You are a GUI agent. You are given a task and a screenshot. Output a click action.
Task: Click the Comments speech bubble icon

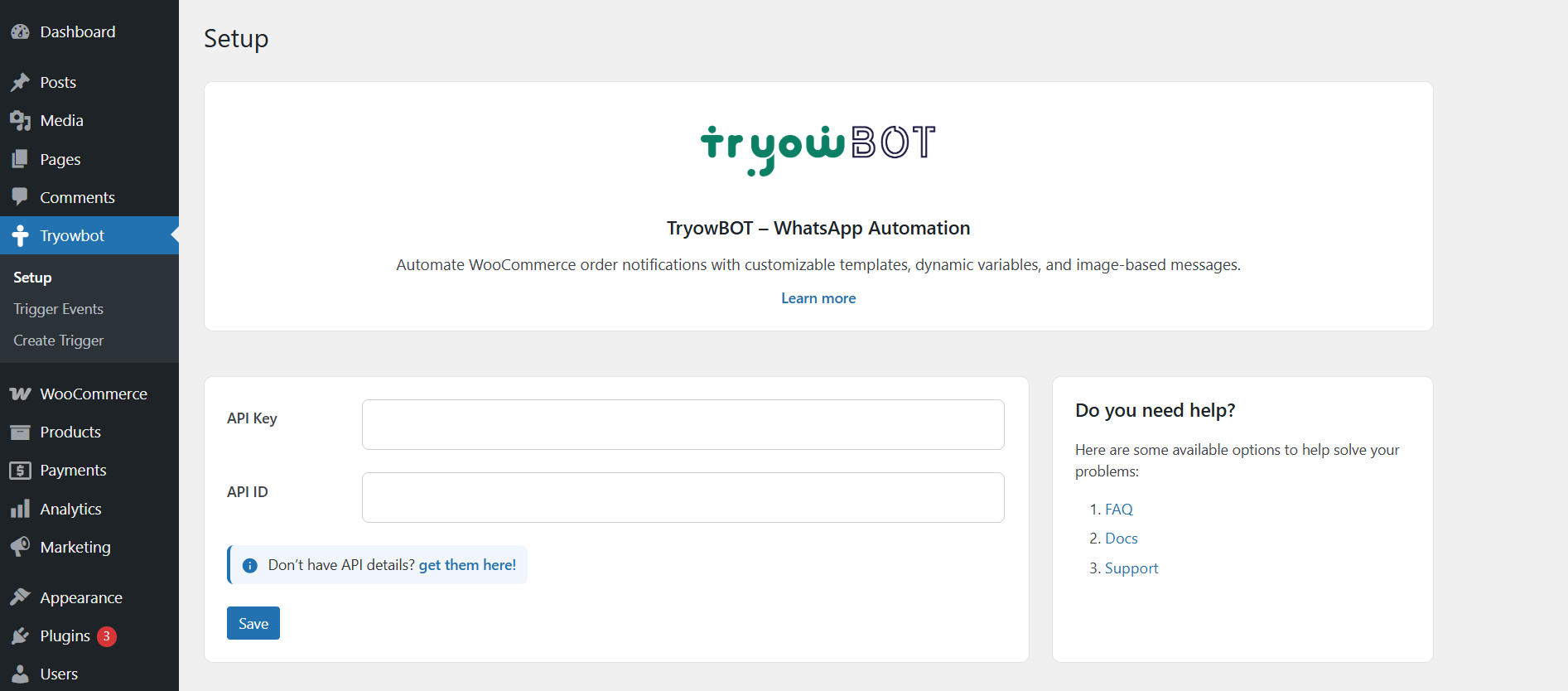[x=20, y=197]
